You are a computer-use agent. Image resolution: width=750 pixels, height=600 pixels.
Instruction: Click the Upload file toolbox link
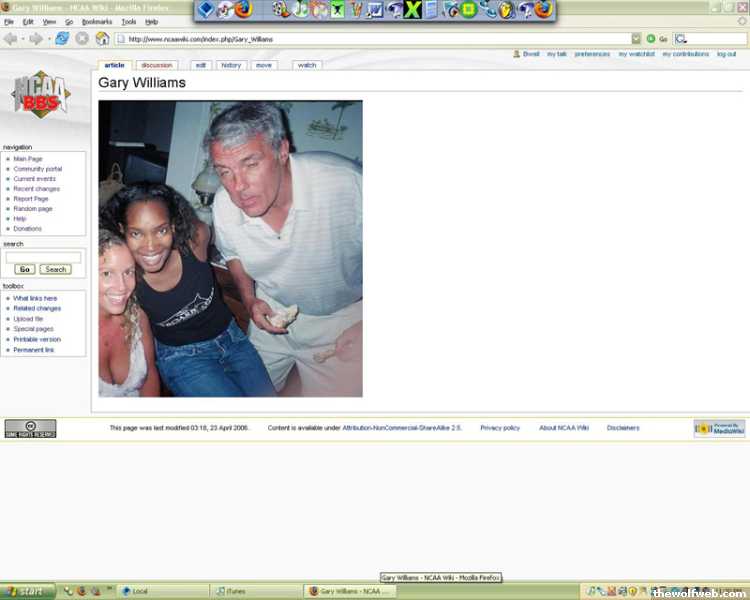28,319
